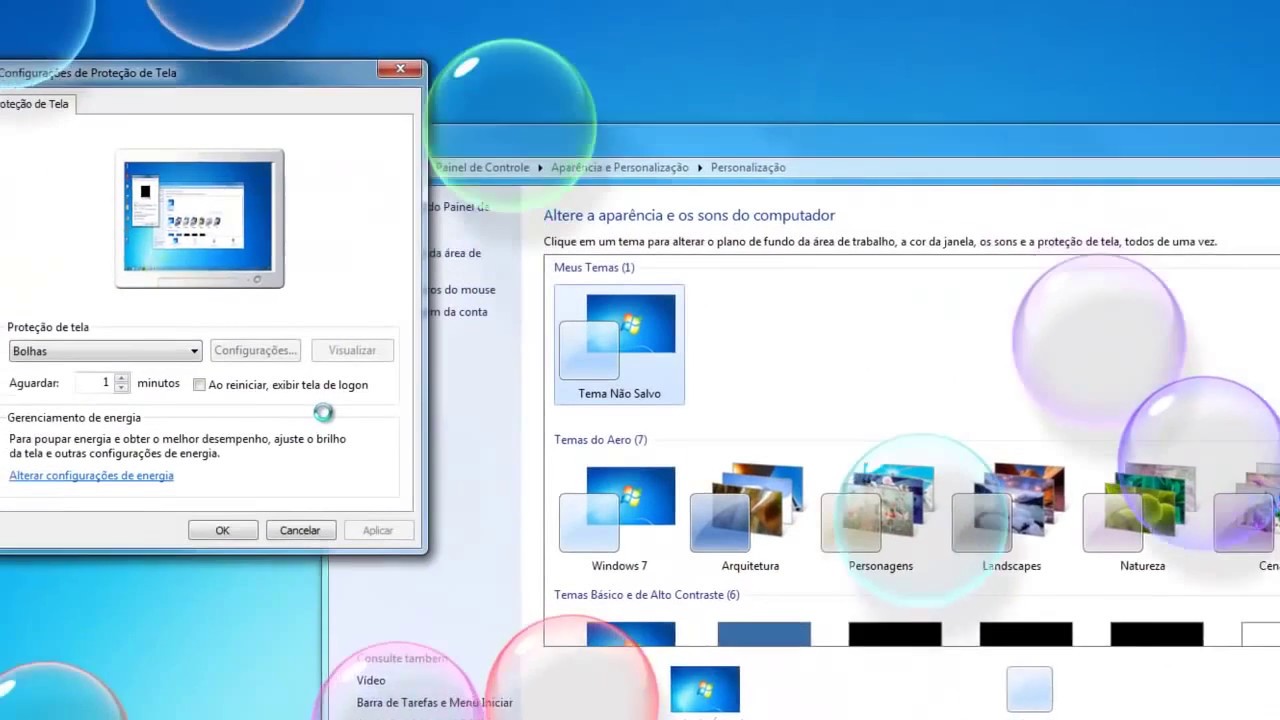Screen dimensions: 1280x720
Task: Open the Vídeo link in sidebar
Action: point(371,681)
